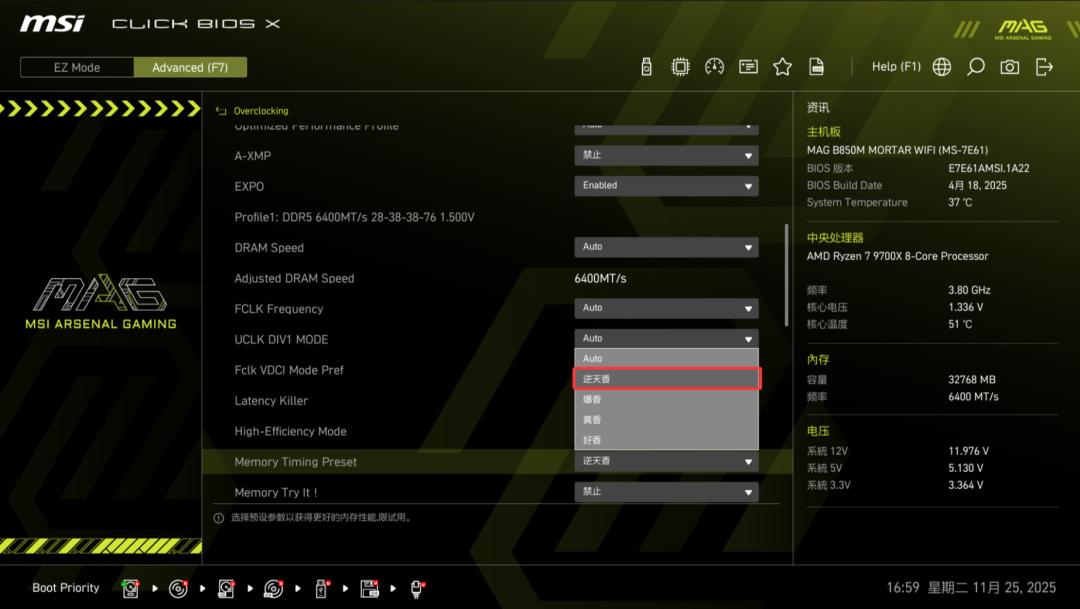Viewport: 1080px width, 609px height.
Task: Select the FCLK Frequency label
Action: [278, 309]
